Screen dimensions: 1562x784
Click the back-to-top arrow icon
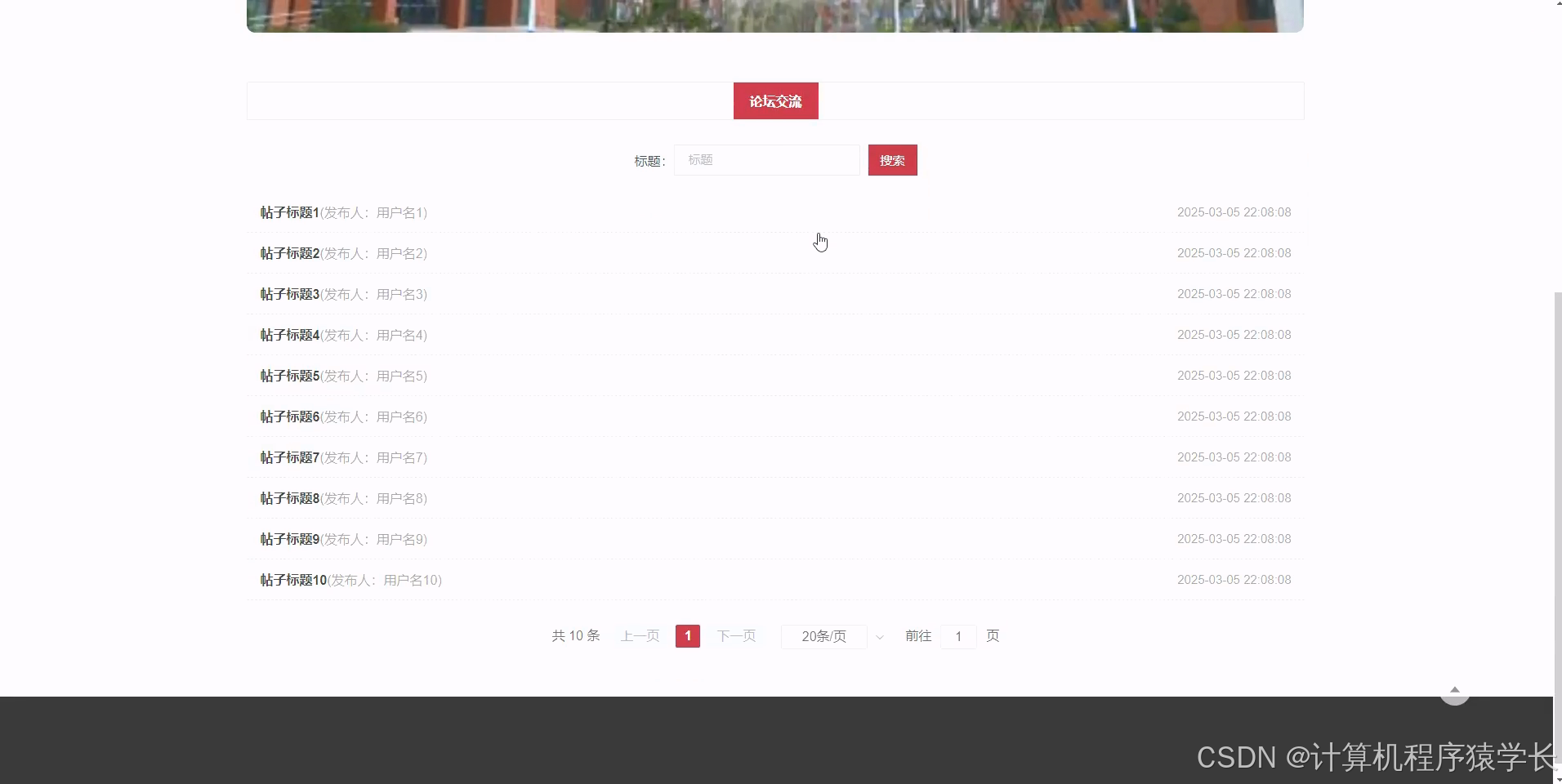pyautogui.click(x=1453, y=690)
